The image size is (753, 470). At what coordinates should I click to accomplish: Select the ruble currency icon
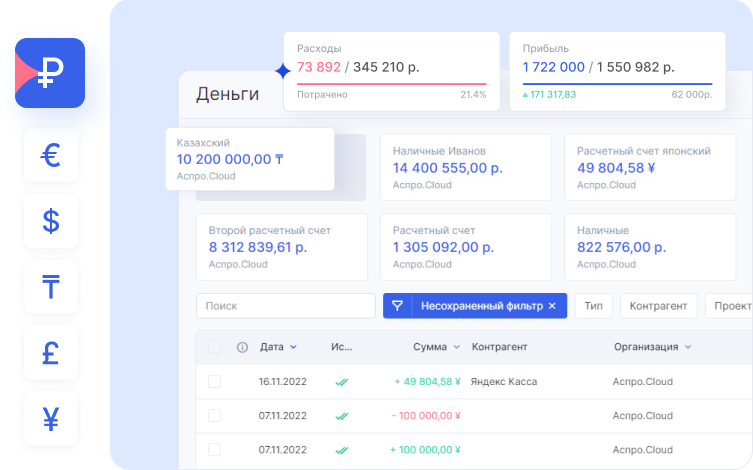pos(50,74)
